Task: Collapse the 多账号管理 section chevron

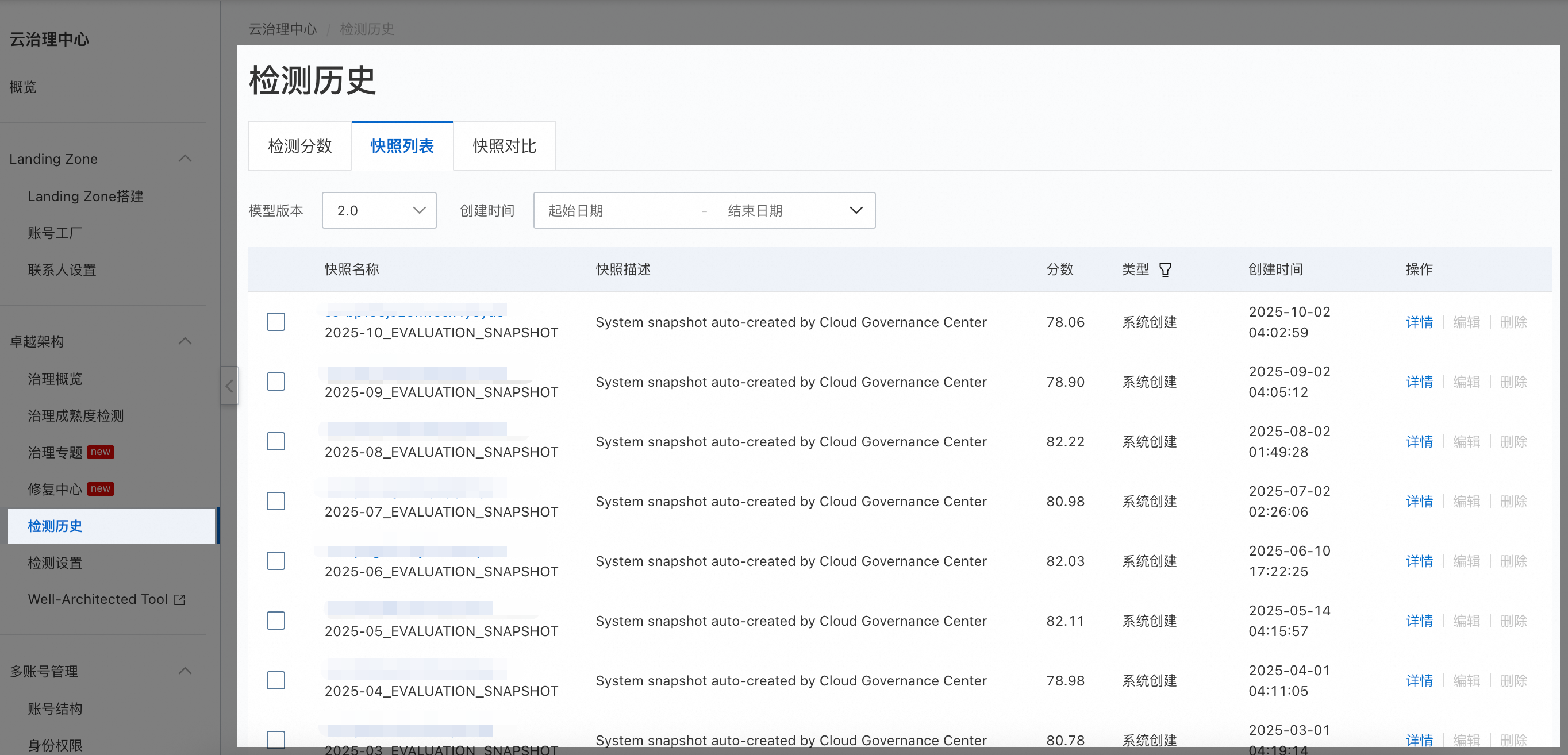Action: [185, 671]
